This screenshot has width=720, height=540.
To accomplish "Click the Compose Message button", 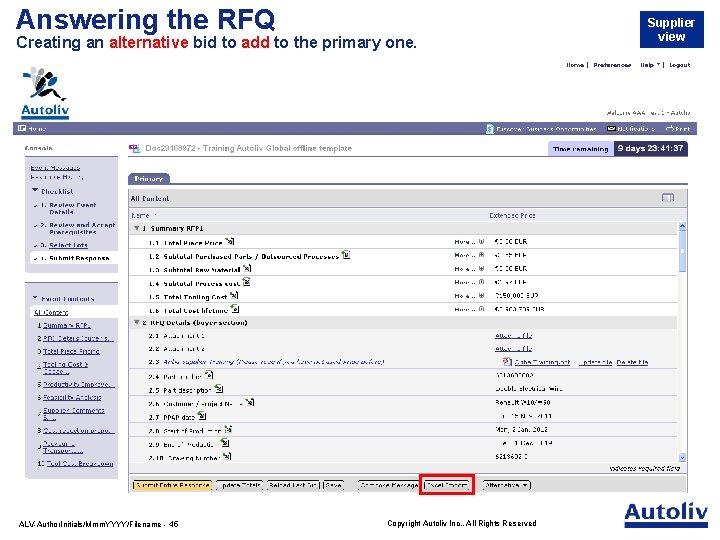I will [389, 485].
